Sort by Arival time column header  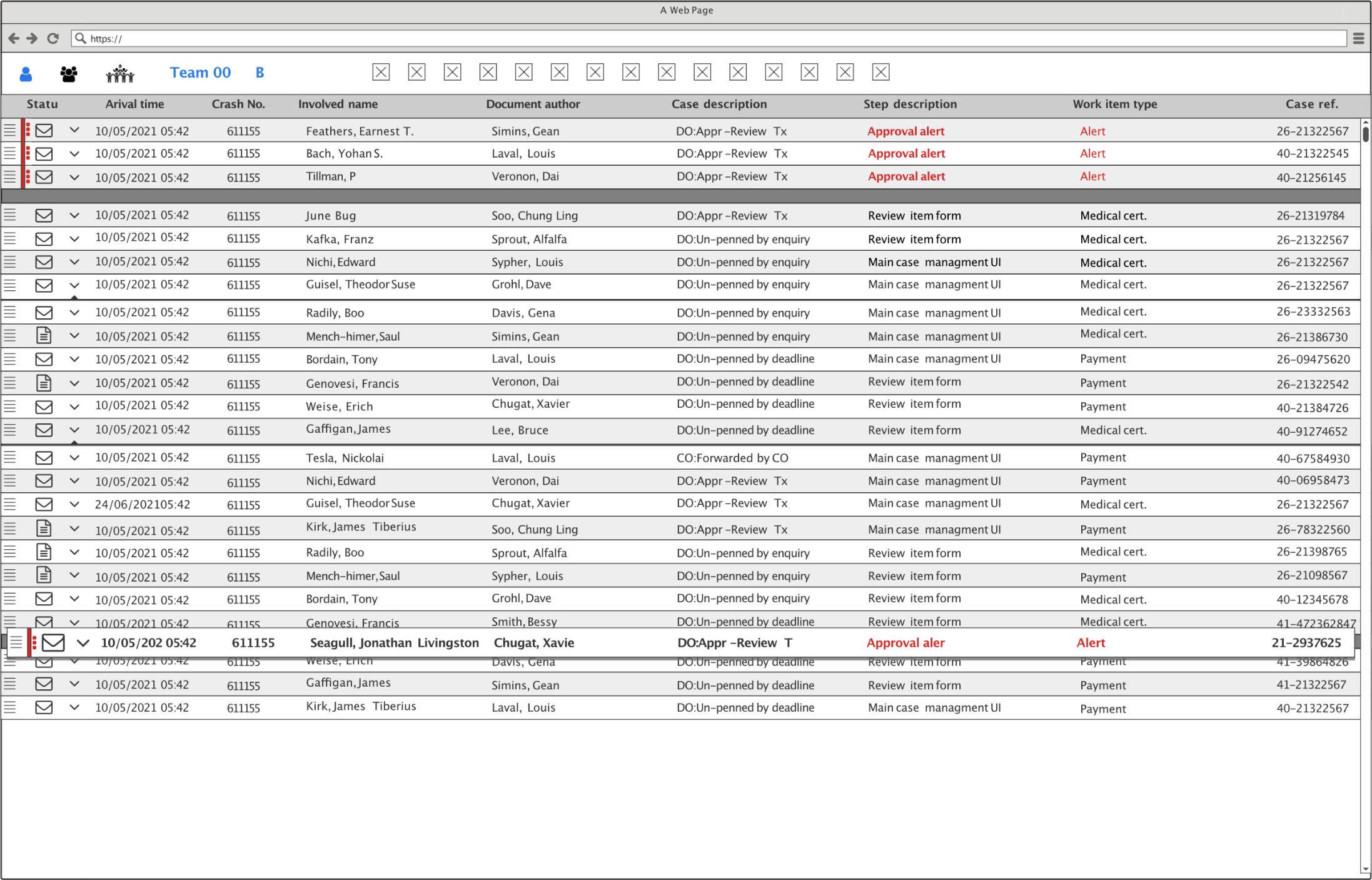134,104
